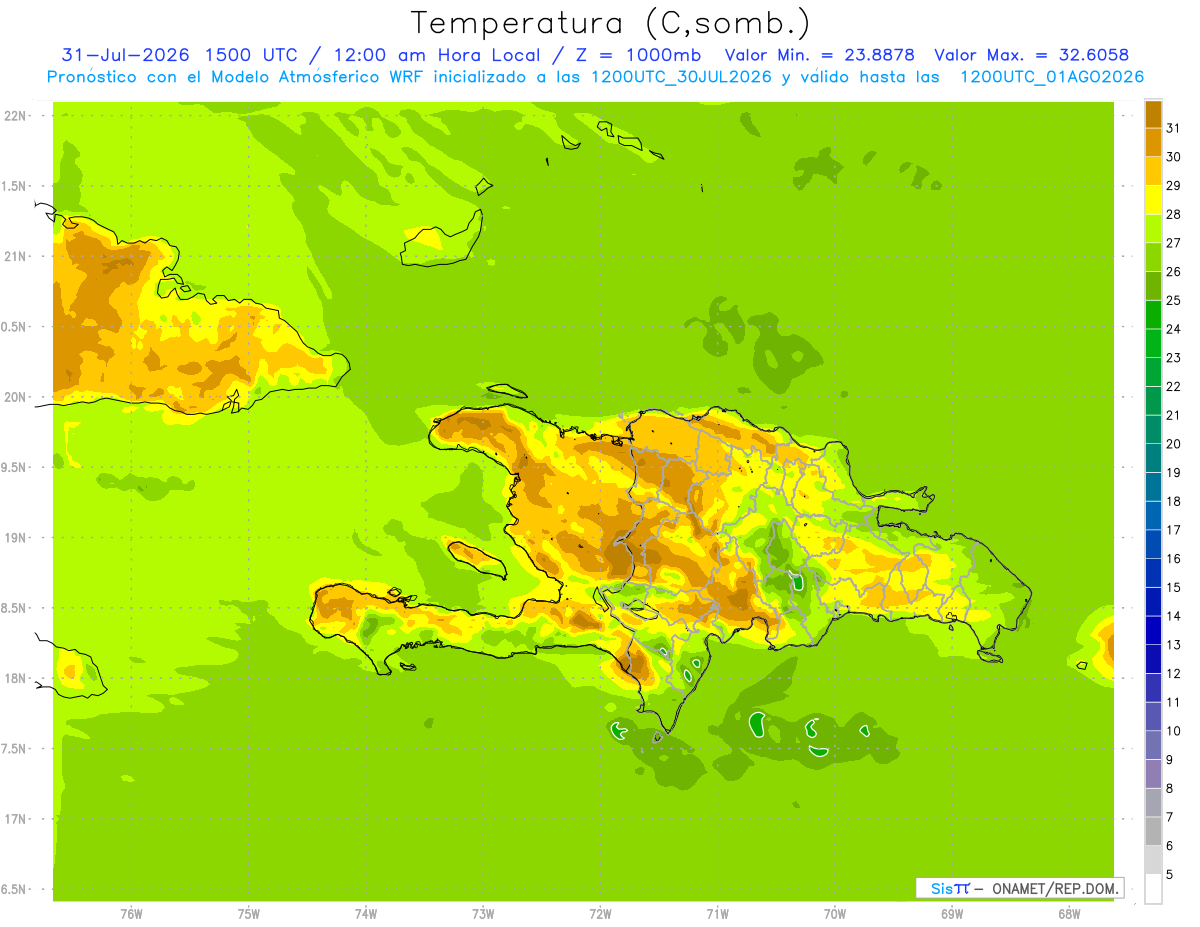Click the latitude label 17N
The height and width of the screenshot is (927, 1200).
coord(15,819)
